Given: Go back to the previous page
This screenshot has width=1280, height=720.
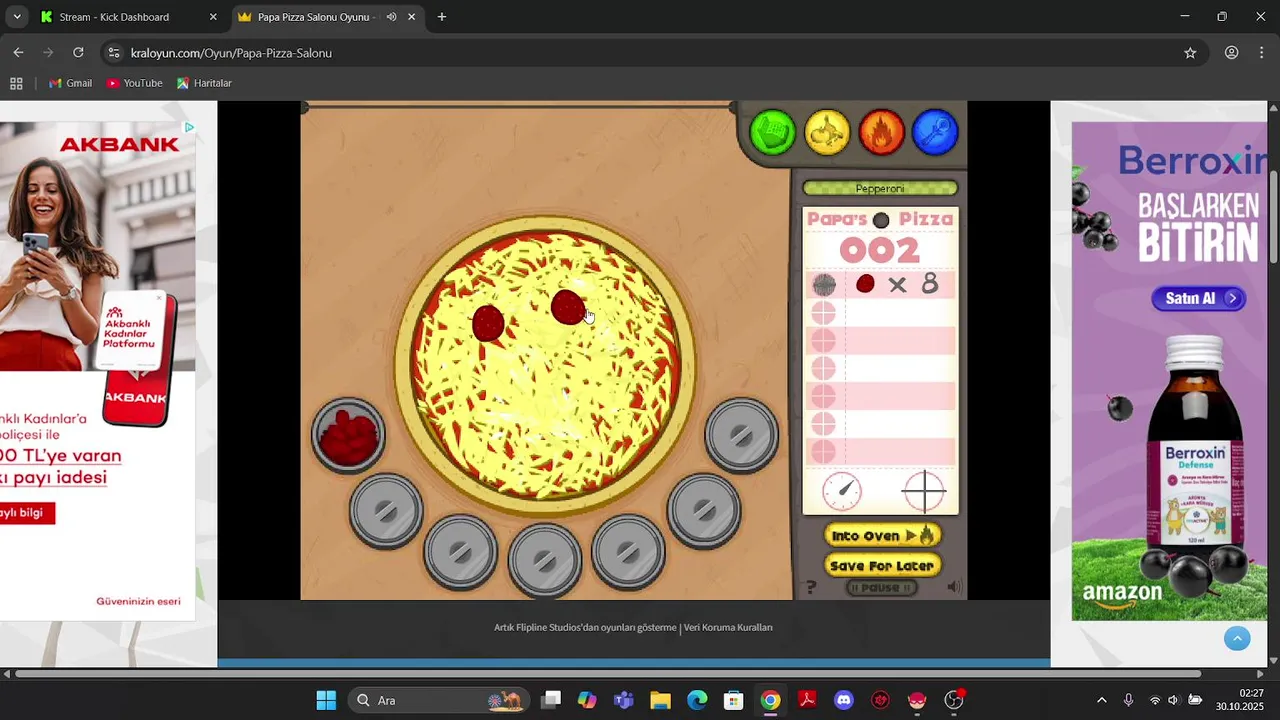Looking at the screenshot, I should (18, 53).
